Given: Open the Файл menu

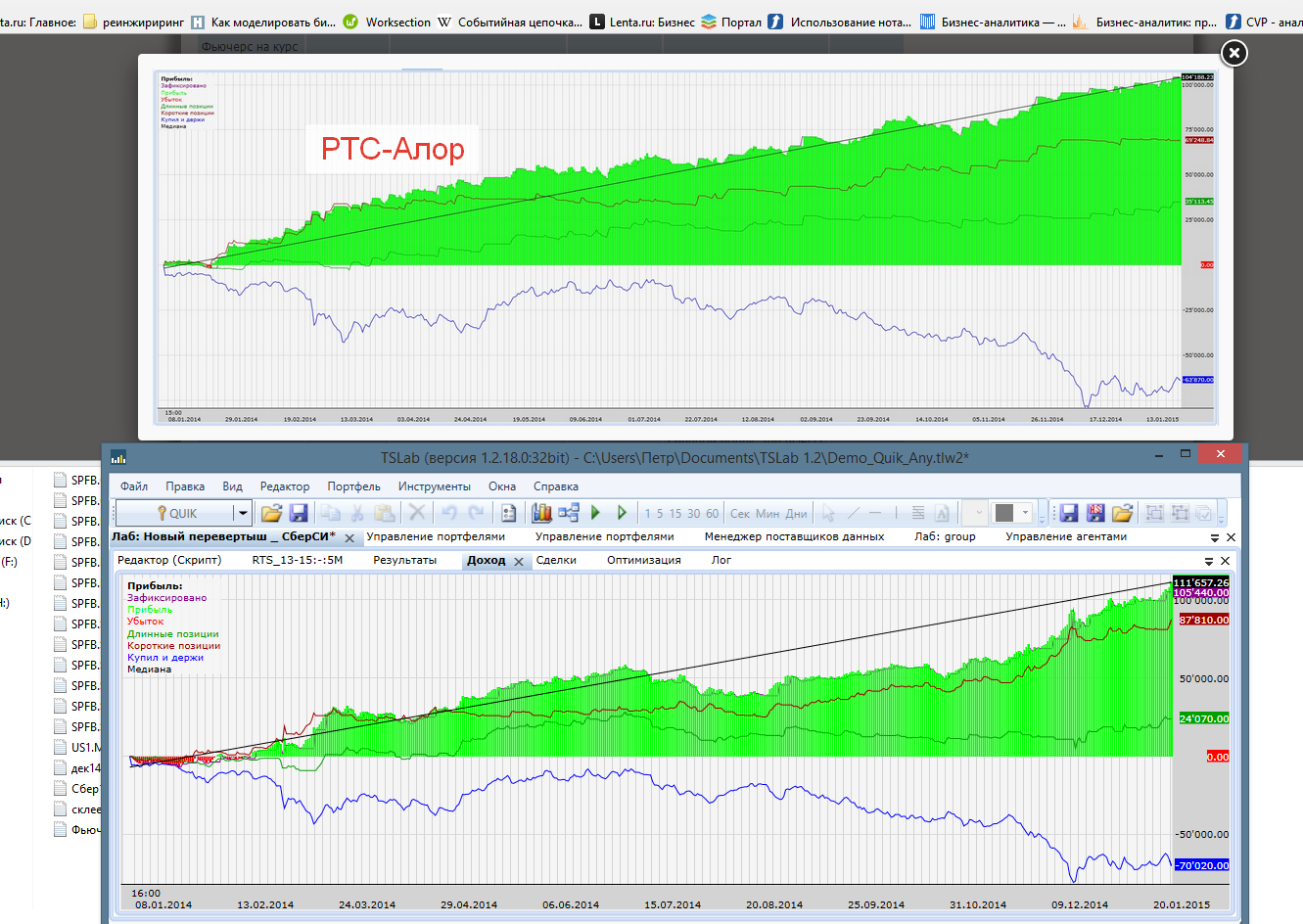Looking at the screenshot, I should point(134,486).
